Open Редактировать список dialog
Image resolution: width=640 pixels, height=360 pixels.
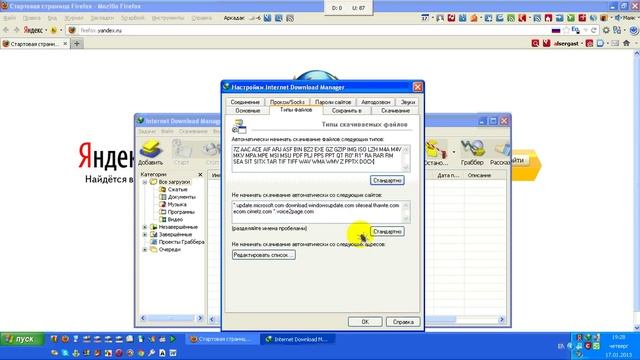coord(263,255)
